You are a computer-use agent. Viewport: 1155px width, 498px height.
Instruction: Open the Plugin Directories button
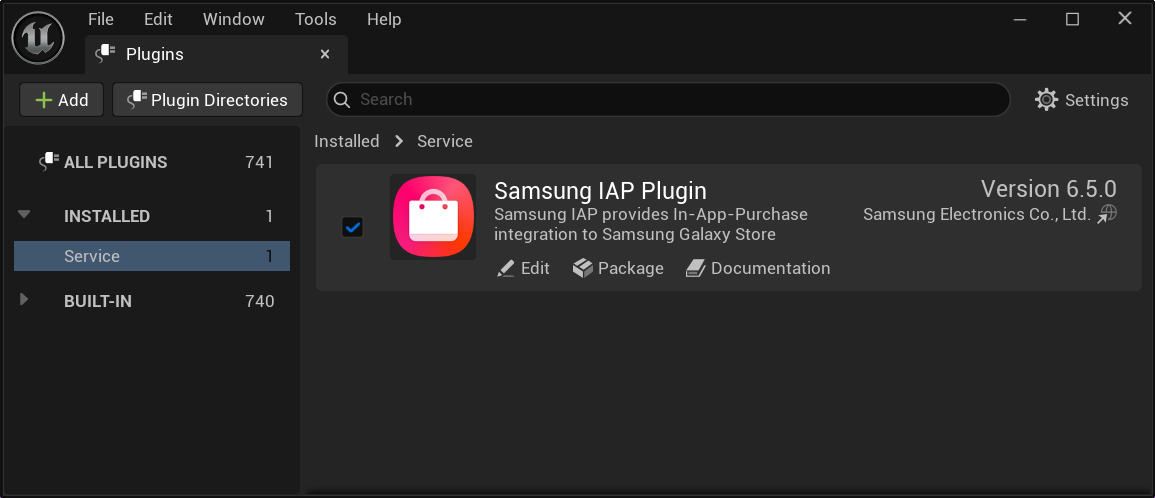[207, 100]
